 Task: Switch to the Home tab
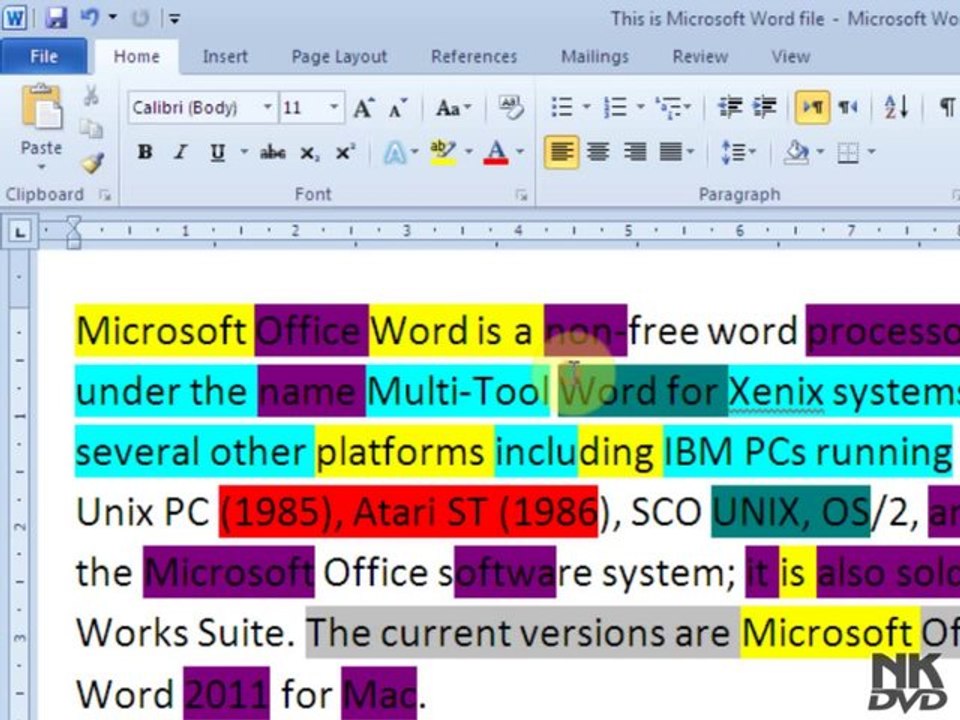pyautogui.click(x=136, y=56)
